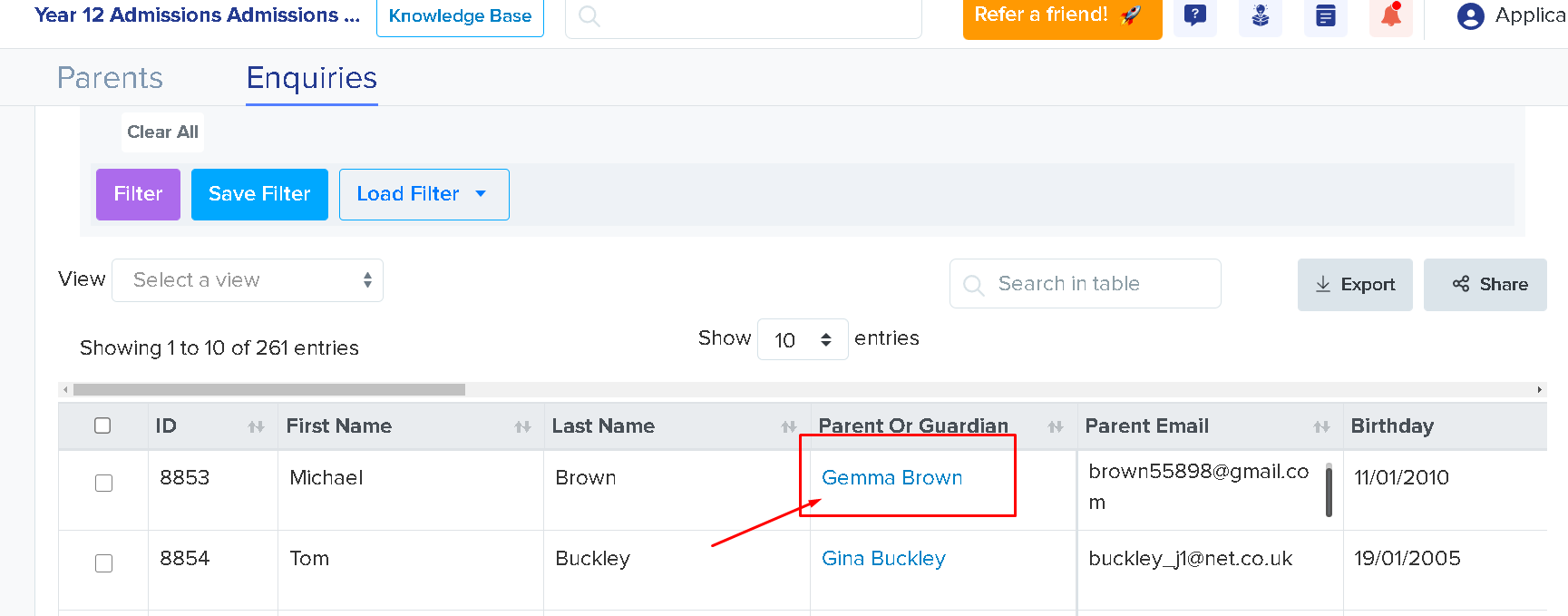This screenshot has height=616, width=1568.
Task: Focus the Search in table field
Action: (x=1085, y=284)
